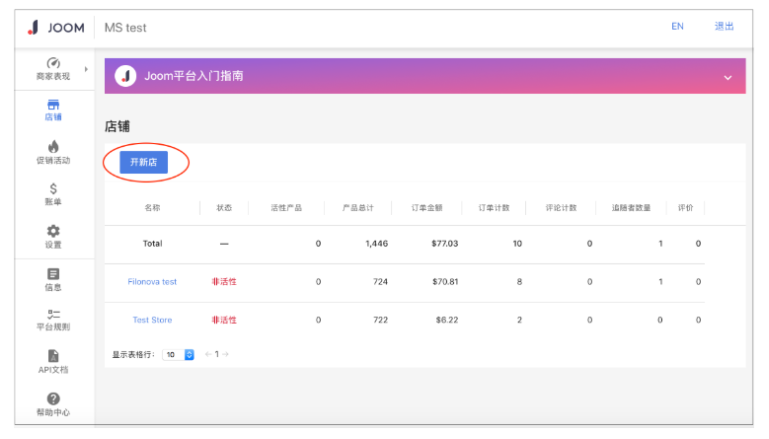
Task: Switch language to EN
Action: 677,26
